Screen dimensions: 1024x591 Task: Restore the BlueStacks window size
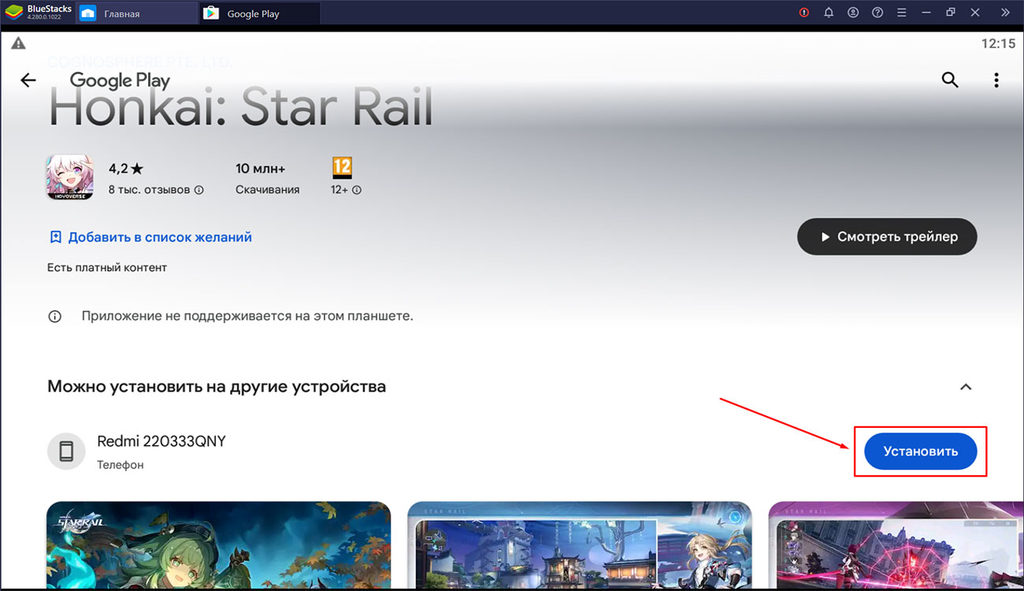(x=951, y=12)
